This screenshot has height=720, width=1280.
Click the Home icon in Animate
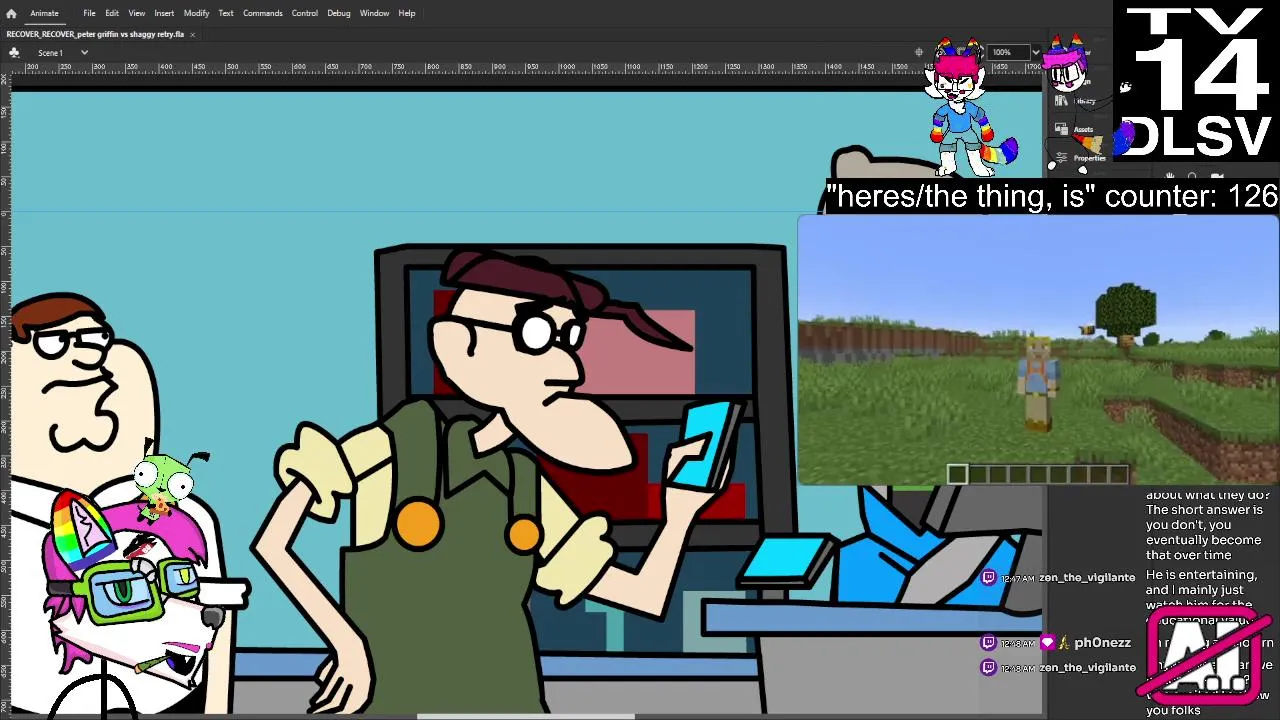tap(11, 13)
